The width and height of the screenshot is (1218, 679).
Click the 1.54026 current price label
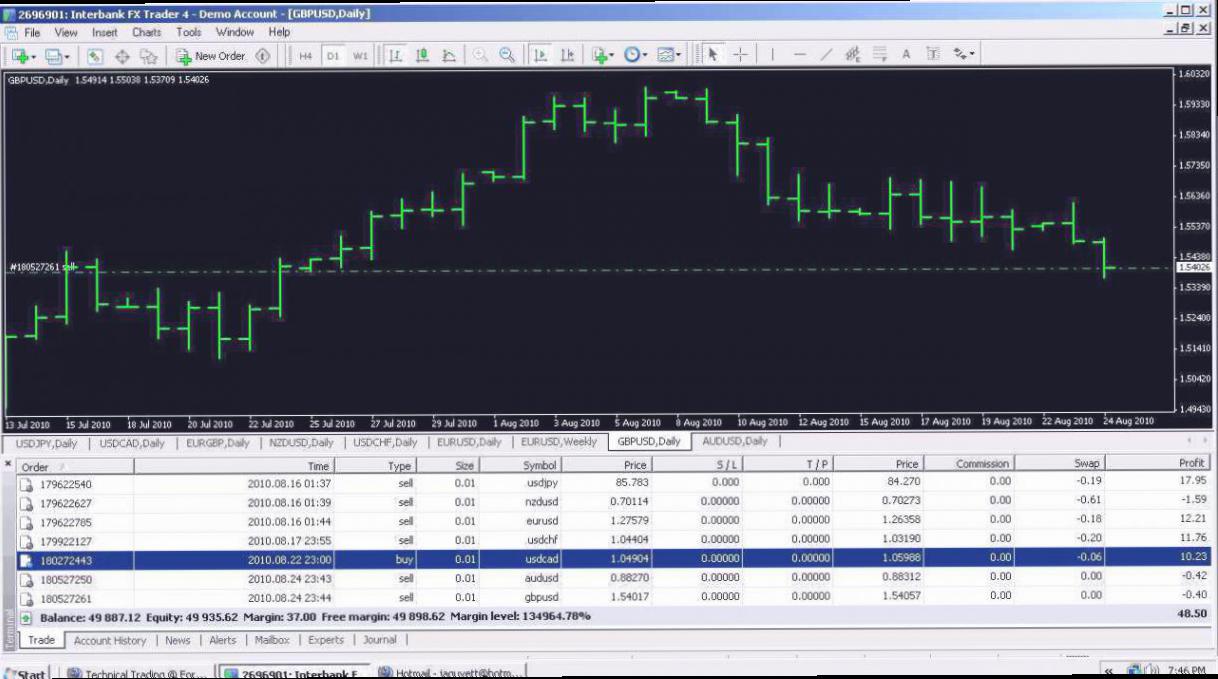pos(1195,267)
